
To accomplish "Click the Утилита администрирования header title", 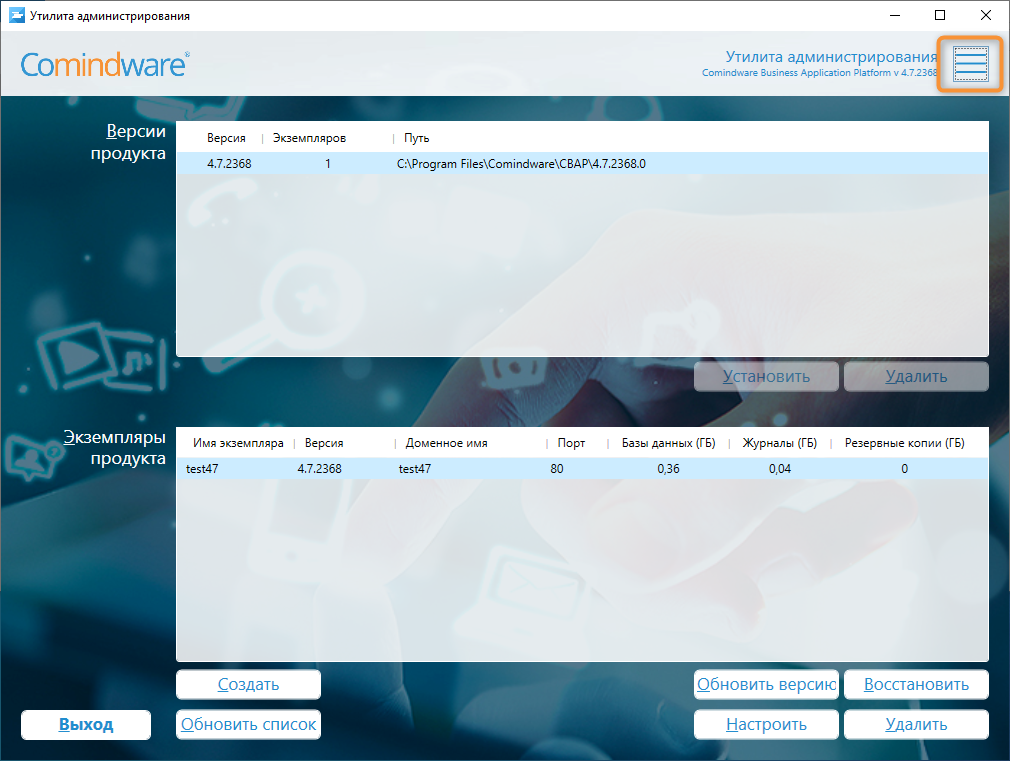I will point(831,57).
